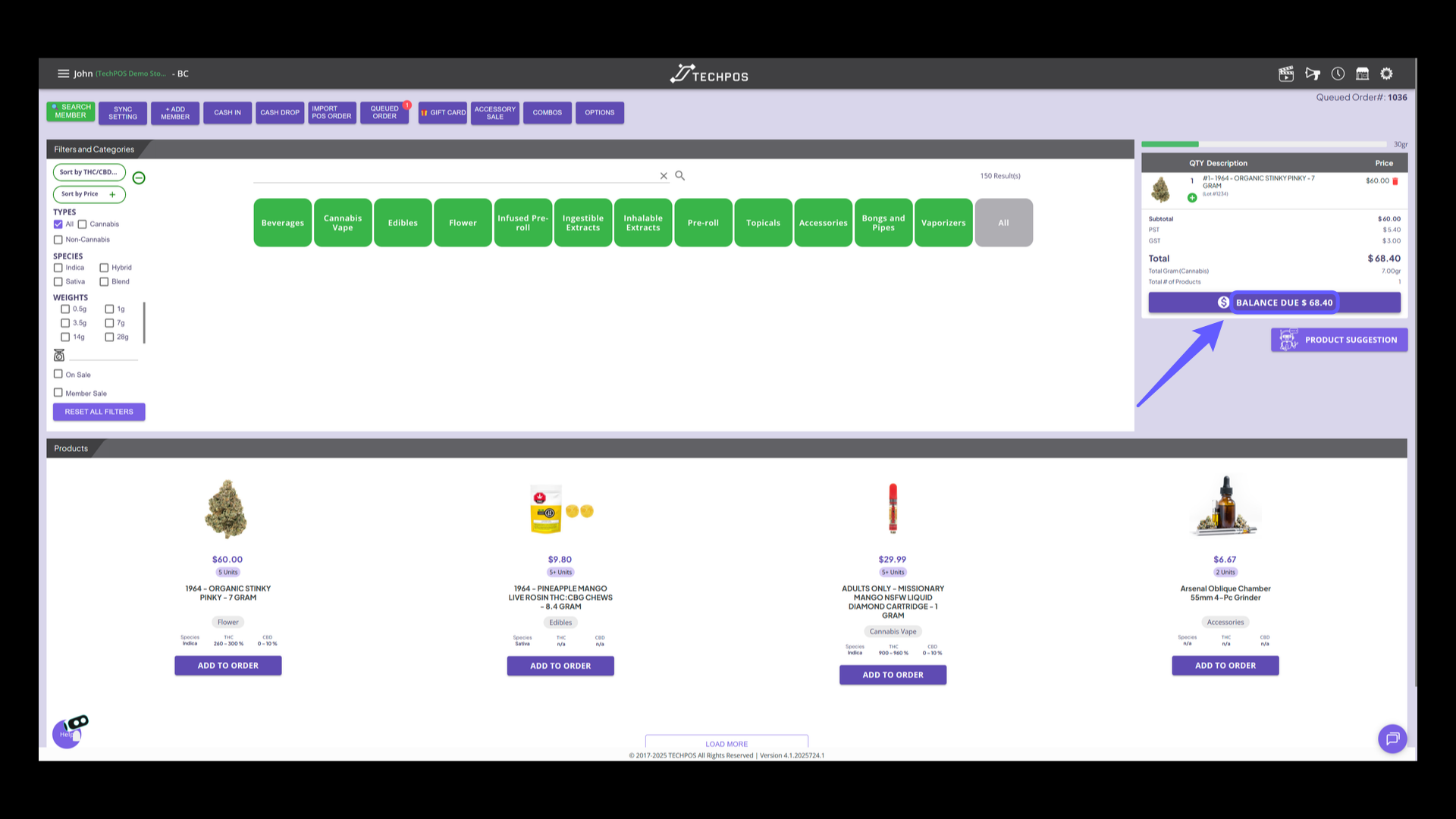This screenshot has width=1456, height=819.
Task: Click the Gift Card button
Action: [443, 113]
